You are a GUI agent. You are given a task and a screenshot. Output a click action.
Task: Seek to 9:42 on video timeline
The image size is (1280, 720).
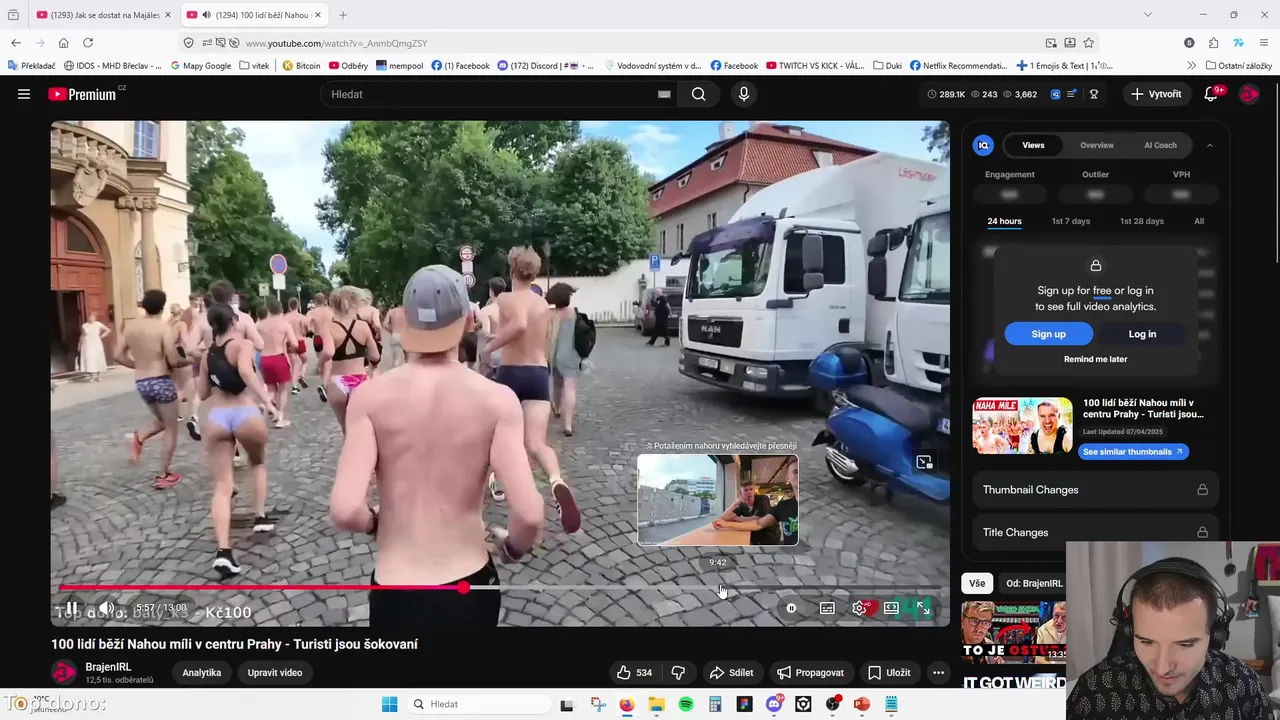[718, 588]
